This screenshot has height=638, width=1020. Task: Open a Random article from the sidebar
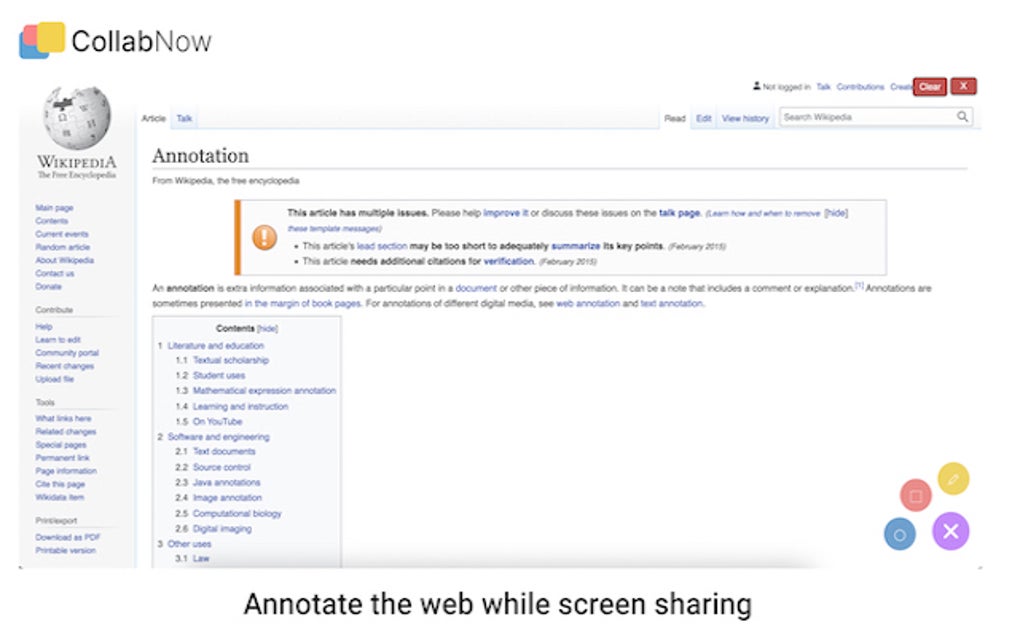pyautogui.click(x=63, y=247)
